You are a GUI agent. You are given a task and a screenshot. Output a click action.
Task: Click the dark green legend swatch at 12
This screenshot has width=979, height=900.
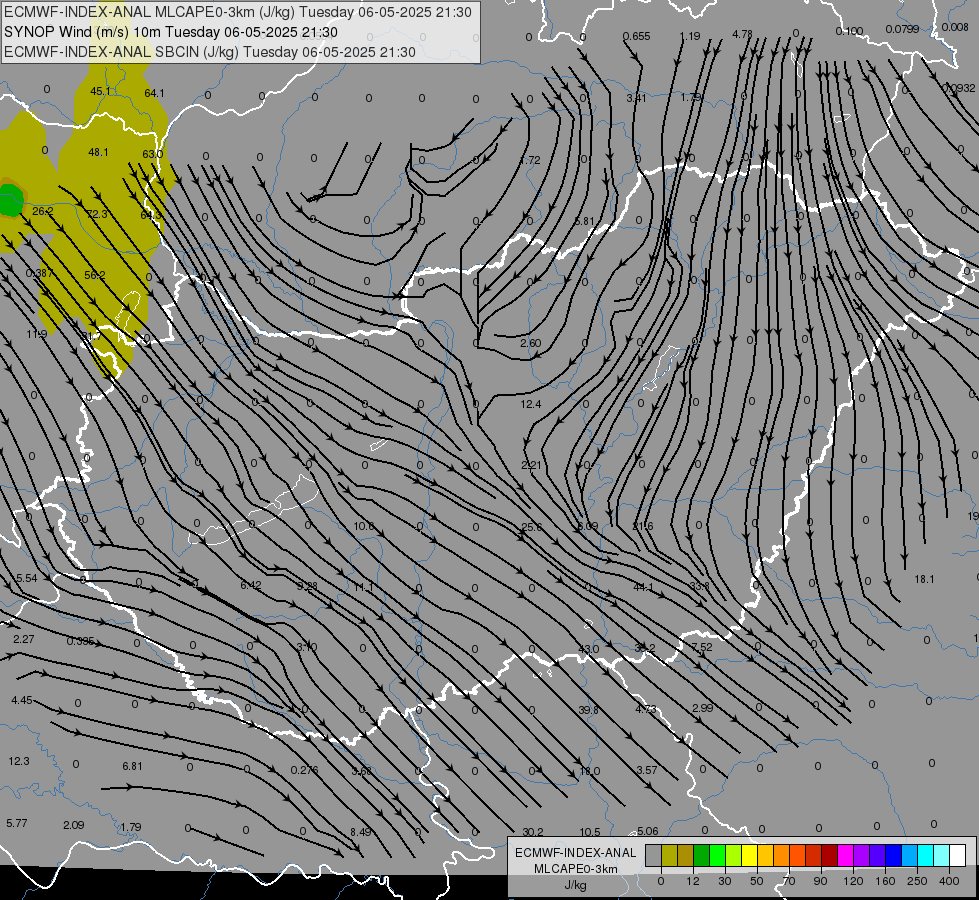[x=701, y=856]
